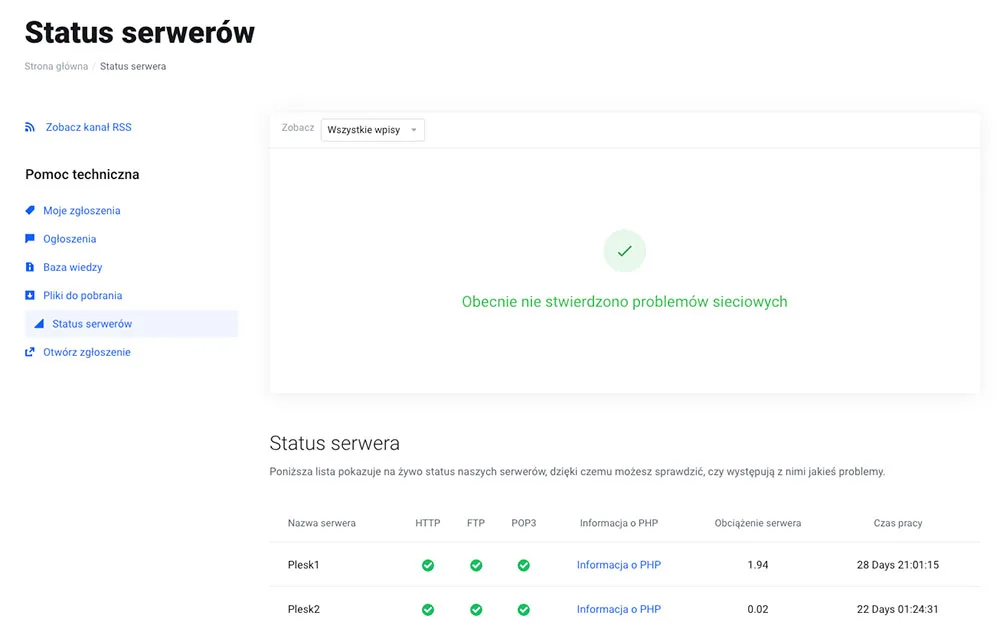Go to Moje zgłoszenia
The width and height of the screenshot is (1000, 632).
pos(82,210)
